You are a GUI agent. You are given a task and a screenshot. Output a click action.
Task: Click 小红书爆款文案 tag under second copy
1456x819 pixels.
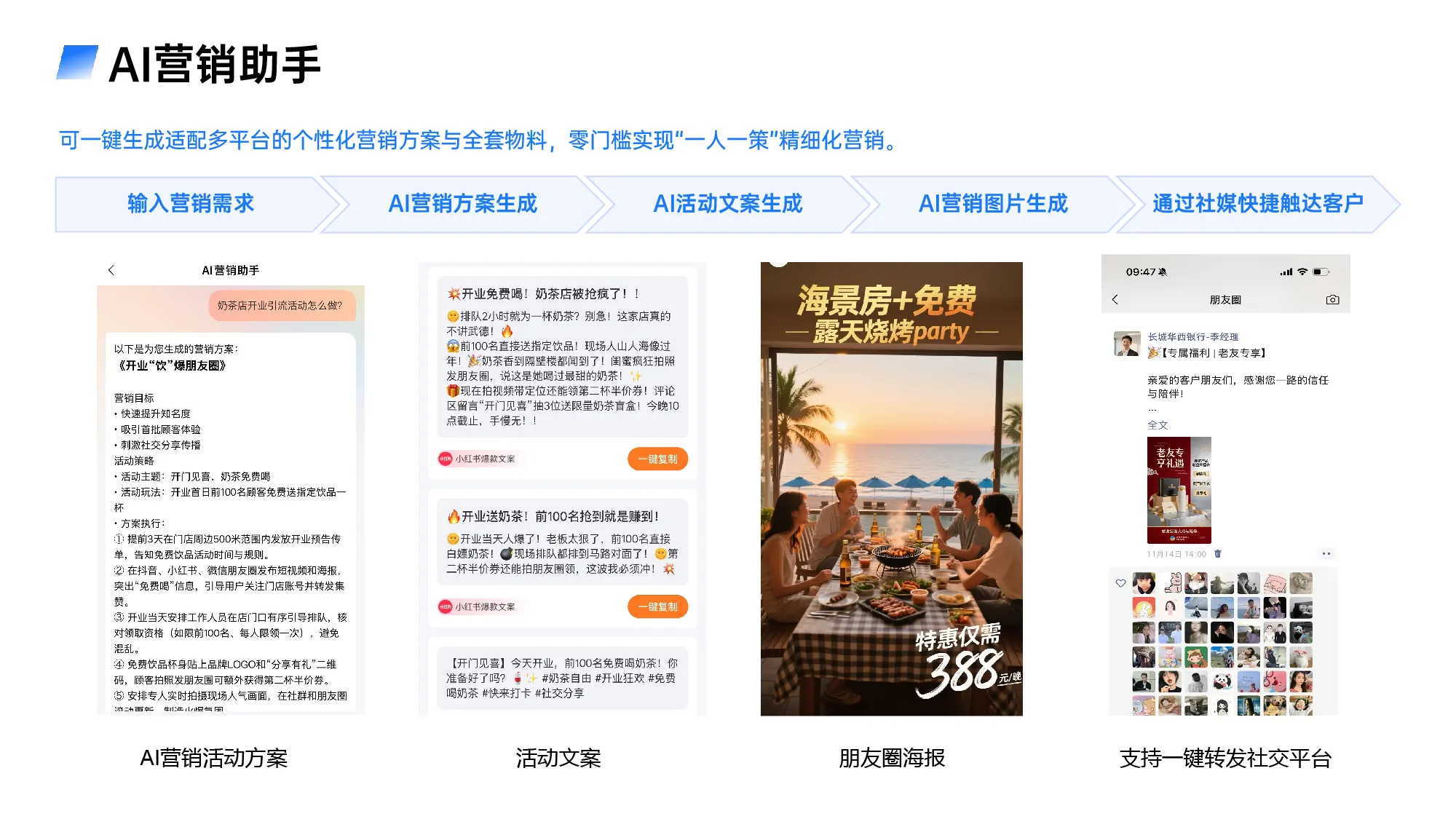(477, 606)
